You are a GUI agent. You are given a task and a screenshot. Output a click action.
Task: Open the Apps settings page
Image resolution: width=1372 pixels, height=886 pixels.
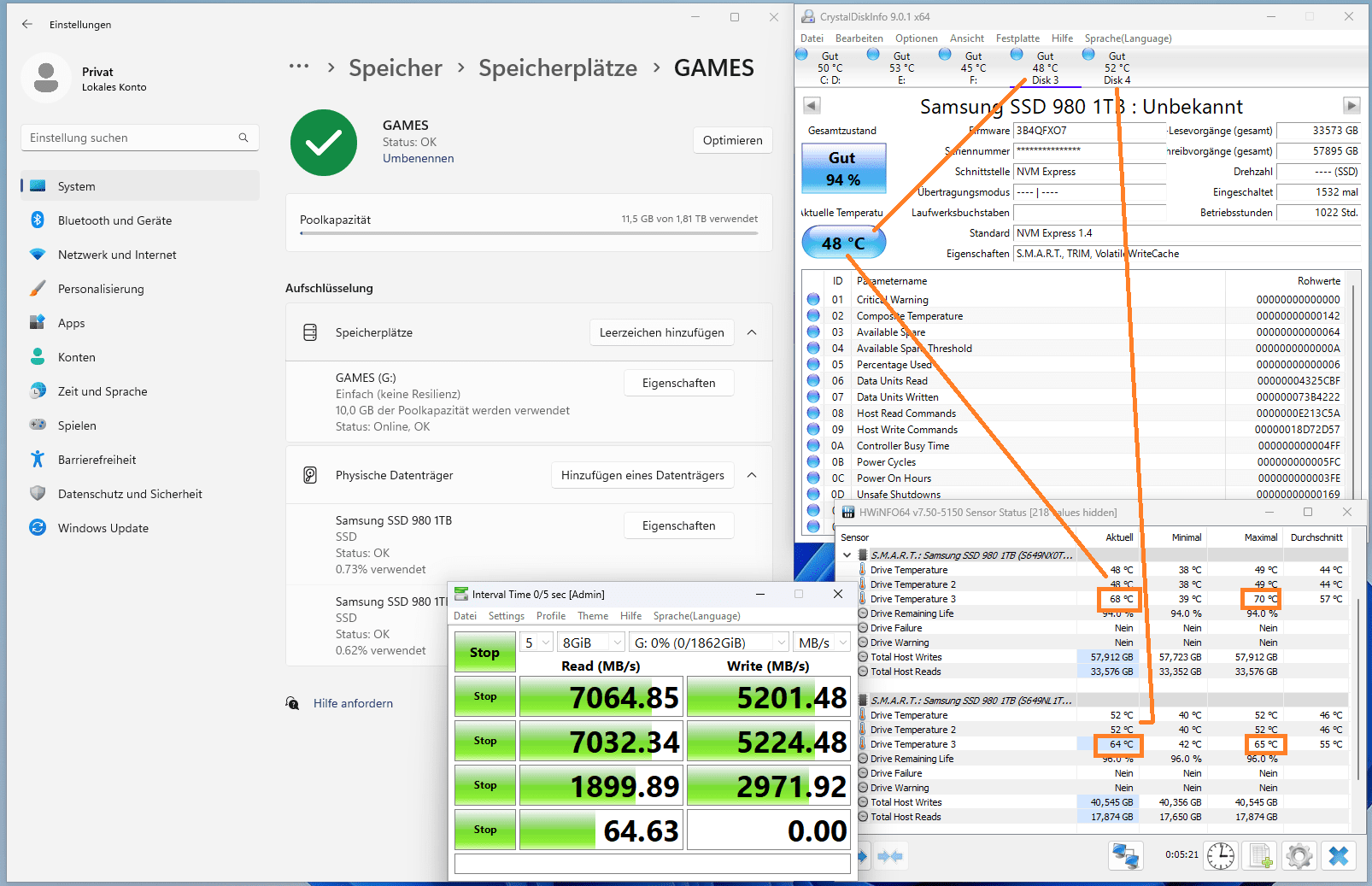click(140, 323)
